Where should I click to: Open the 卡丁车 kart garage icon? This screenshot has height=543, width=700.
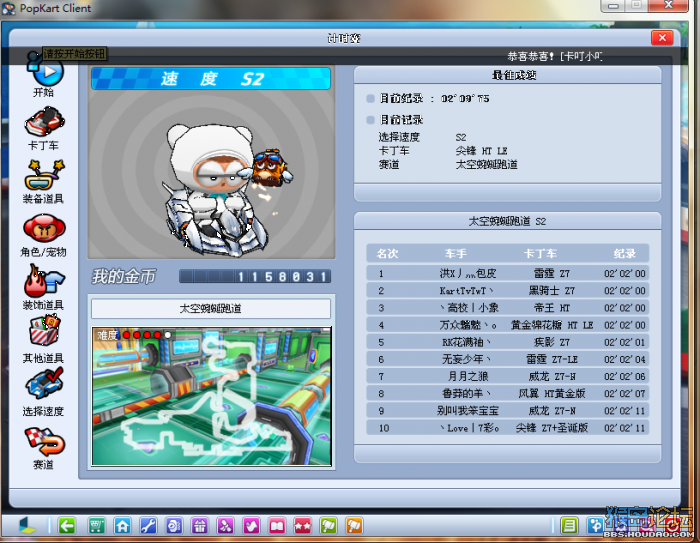pyautogui.click(x=44, y=121)
